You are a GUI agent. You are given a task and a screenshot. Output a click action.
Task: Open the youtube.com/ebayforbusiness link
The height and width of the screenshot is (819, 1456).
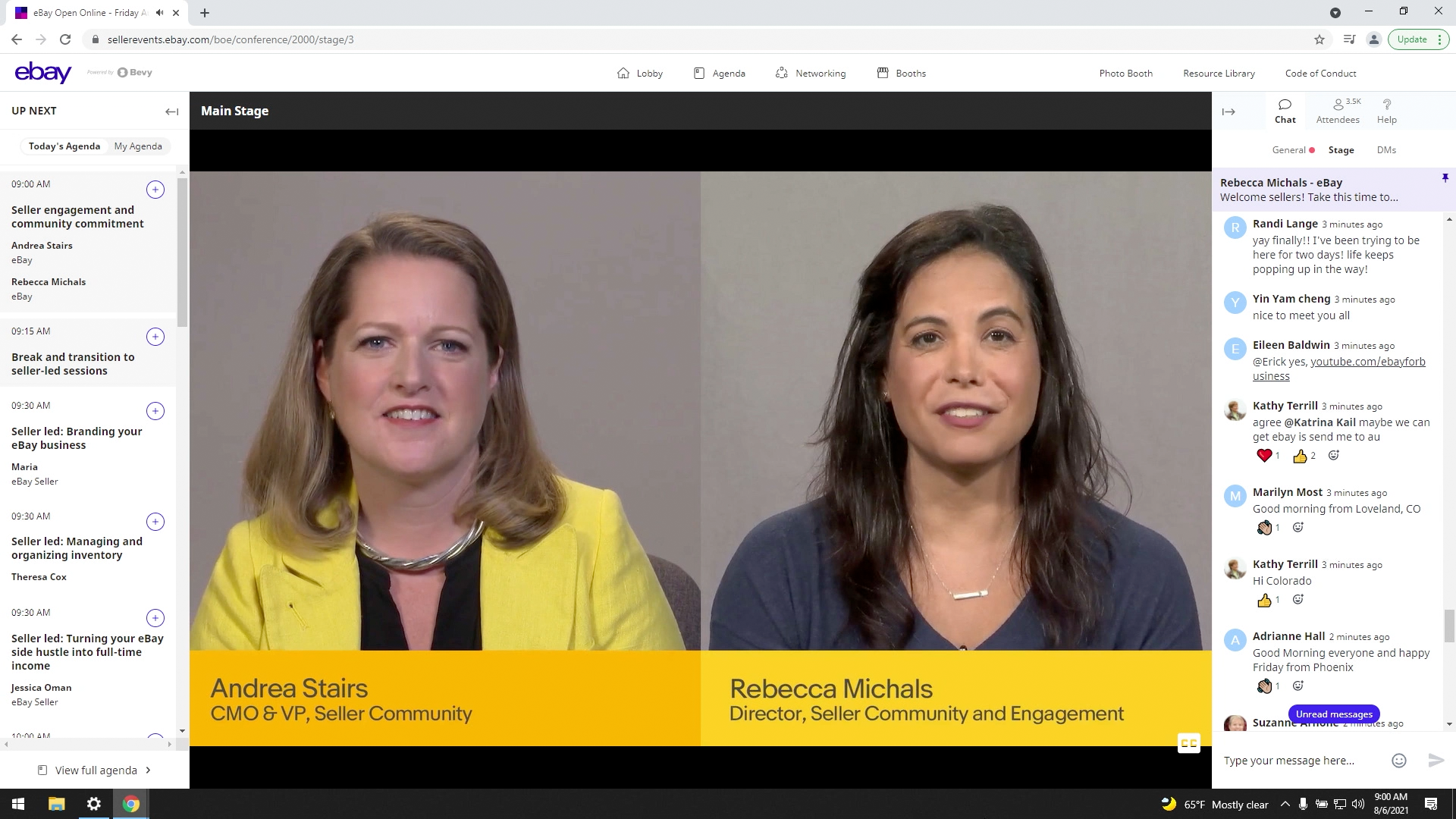point(1367,362)
